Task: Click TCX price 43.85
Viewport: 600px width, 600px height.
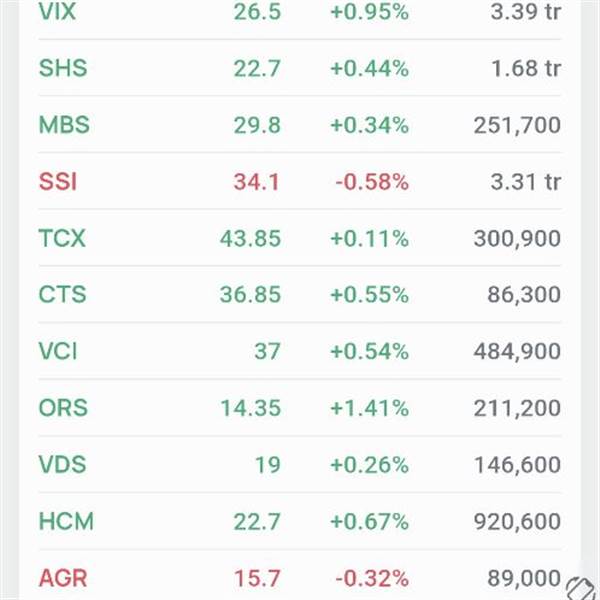Action: [250, 239]
